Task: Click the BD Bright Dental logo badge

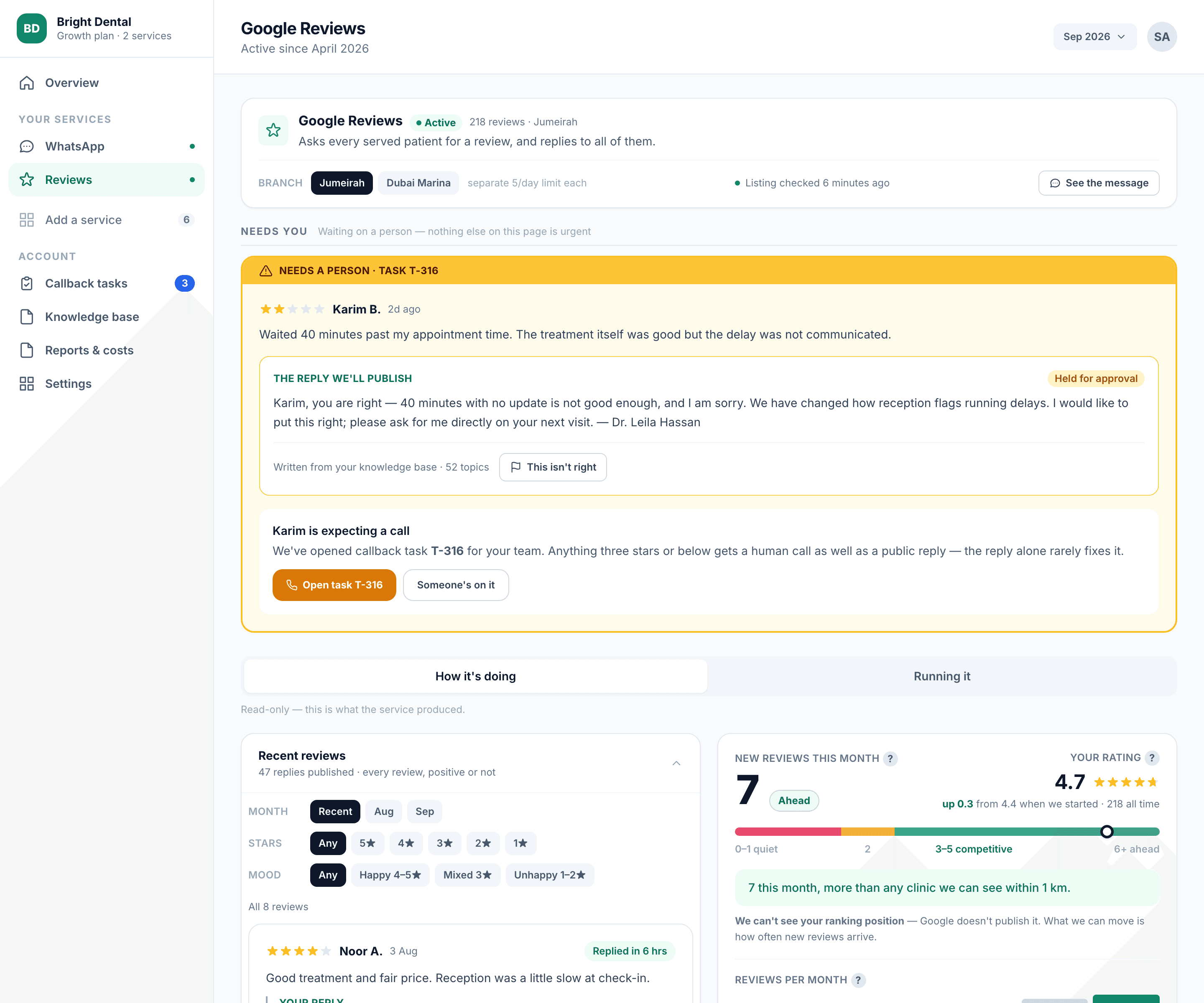Action: 31,29
